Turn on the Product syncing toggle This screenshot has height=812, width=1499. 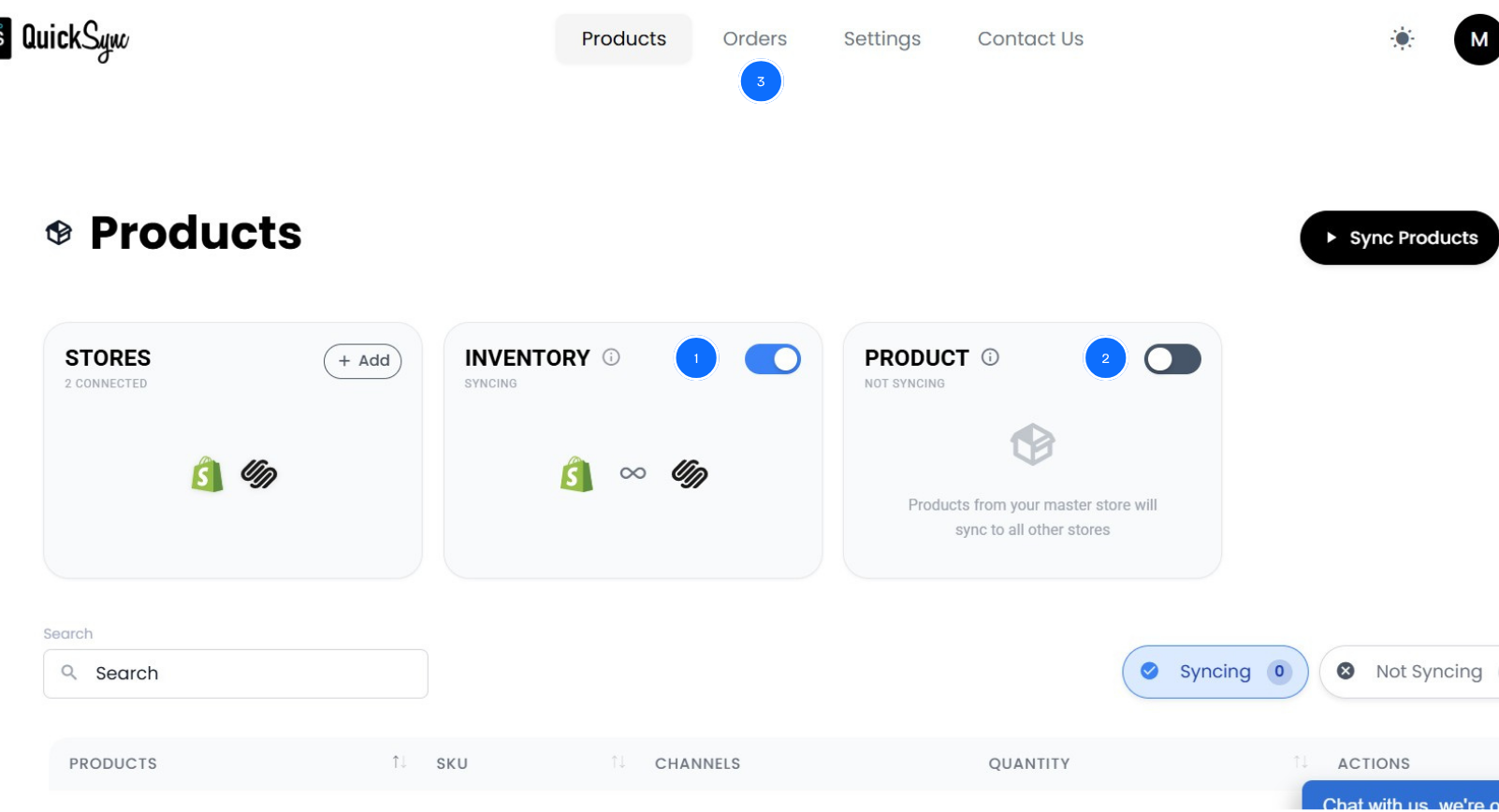pos(1172,359)
